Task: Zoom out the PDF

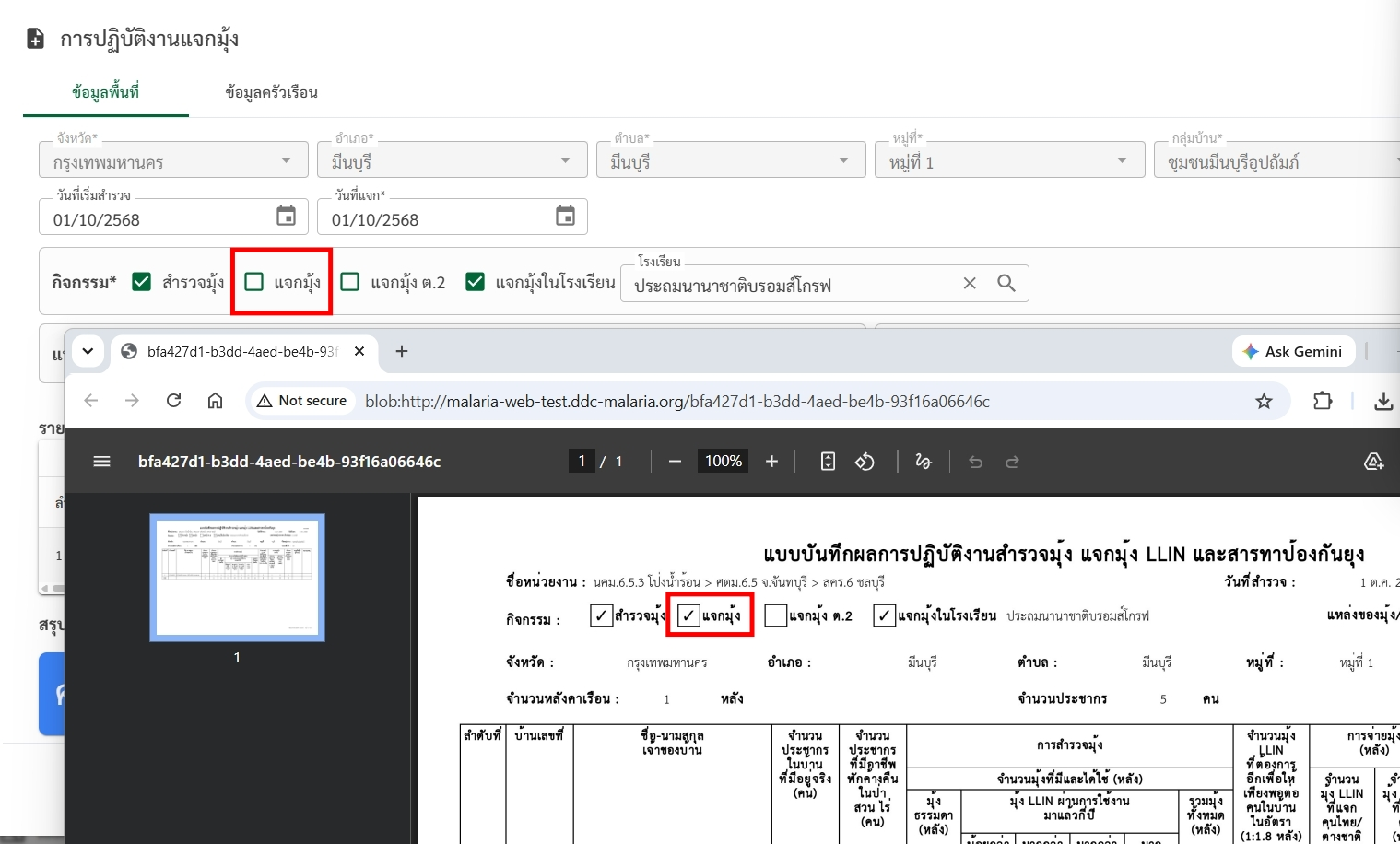Action: 675,462
